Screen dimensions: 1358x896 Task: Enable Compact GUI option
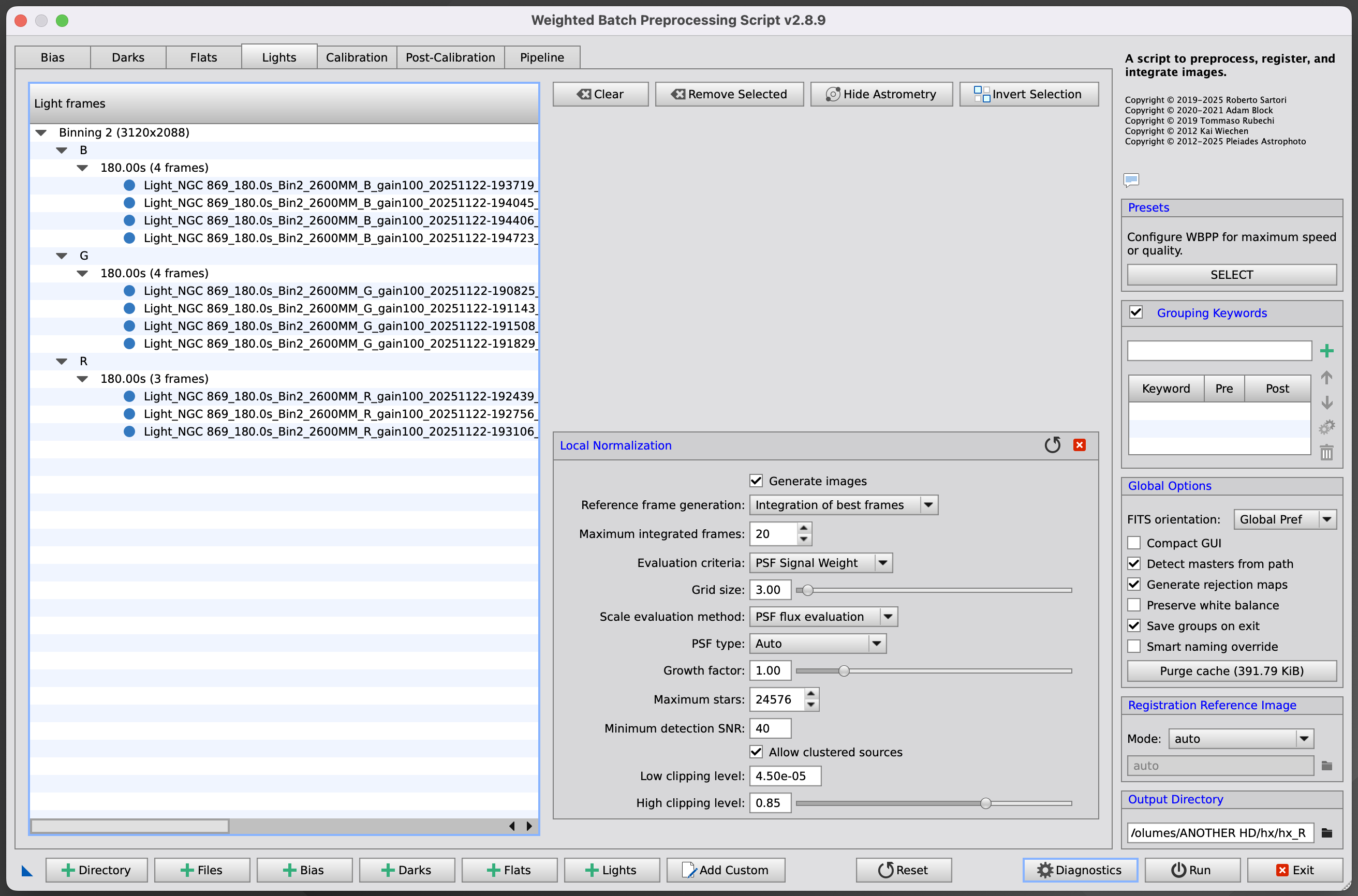[x=1134, y=543]
